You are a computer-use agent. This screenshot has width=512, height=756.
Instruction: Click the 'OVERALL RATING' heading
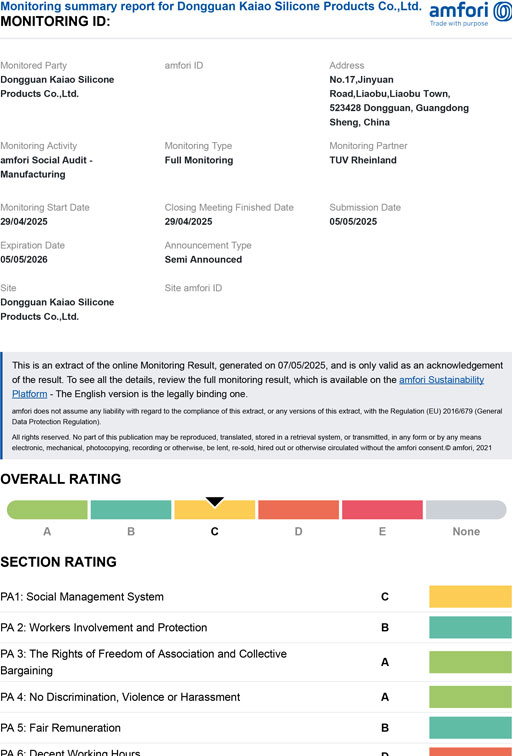tap(61, 479)
